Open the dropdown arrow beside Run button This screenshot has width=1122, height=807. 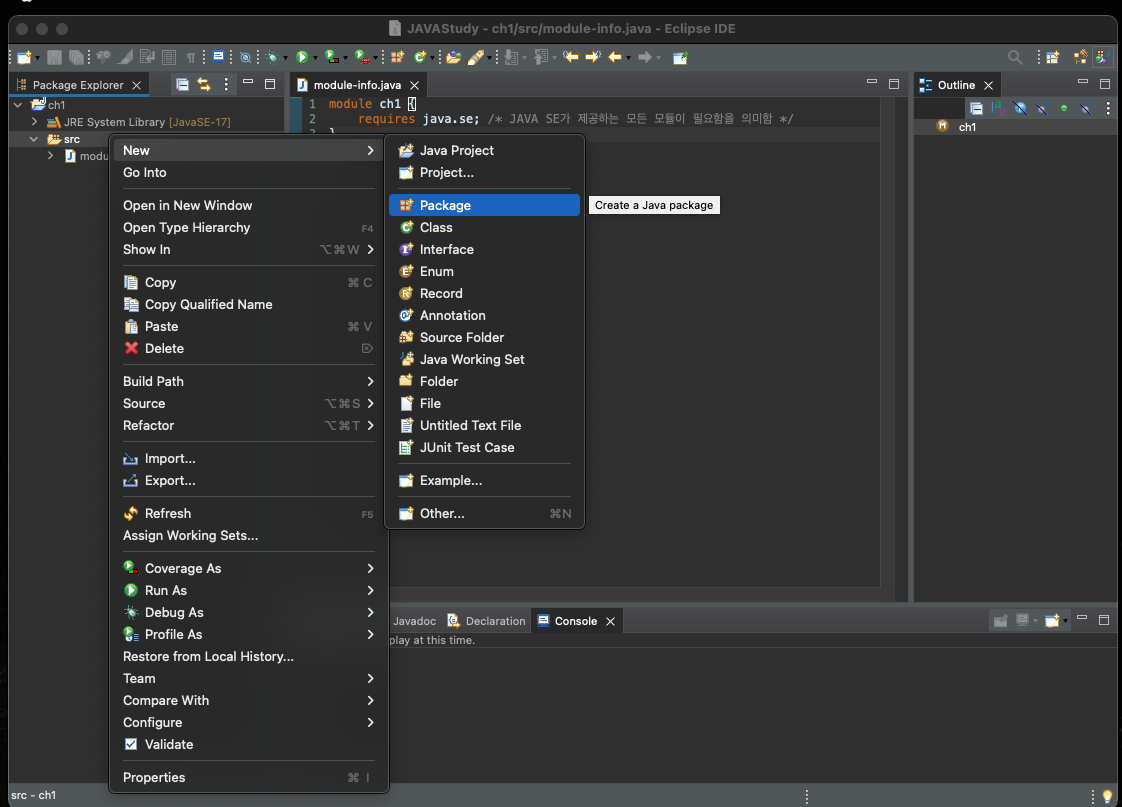tap(315, 58)
